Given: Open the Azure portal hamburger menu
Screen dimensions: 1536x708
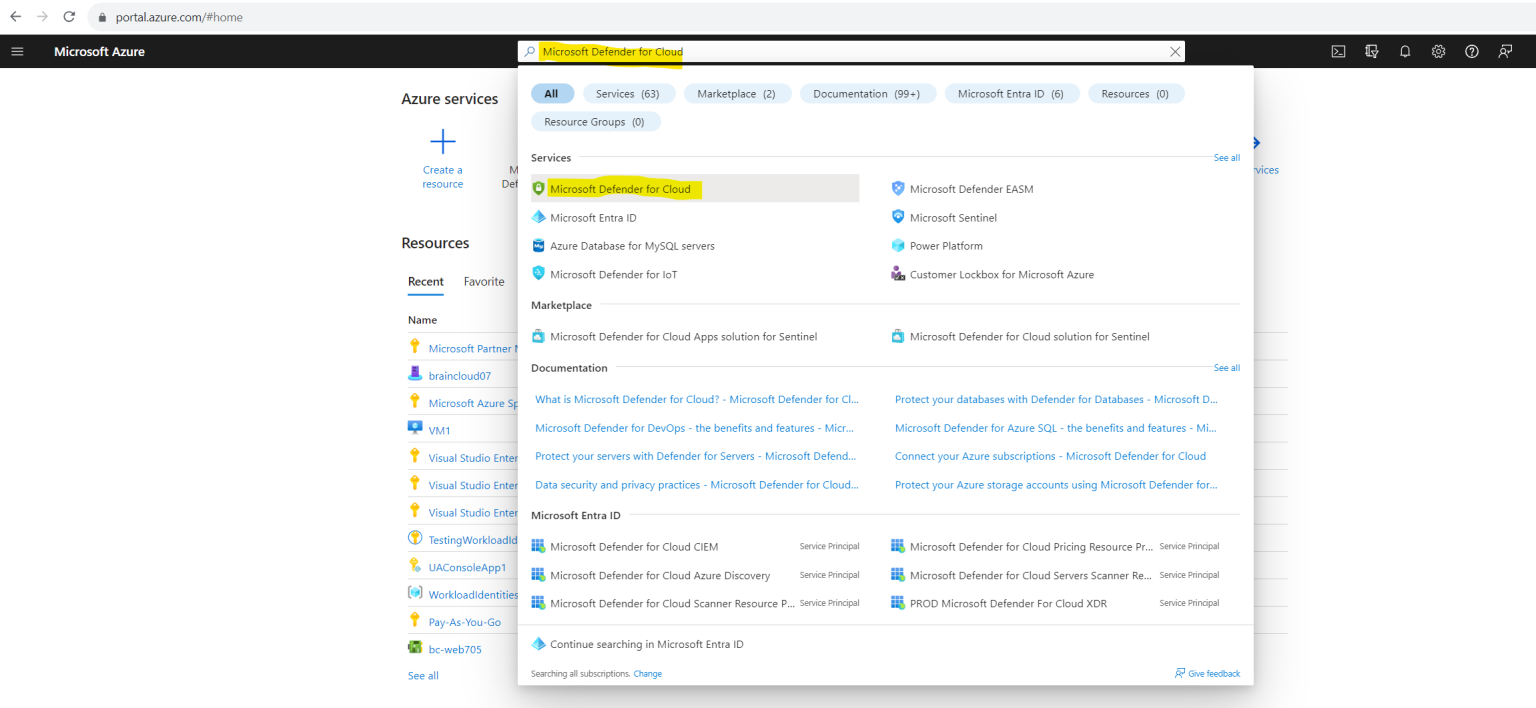Looking at the screenshot, I should pos(17,51).
